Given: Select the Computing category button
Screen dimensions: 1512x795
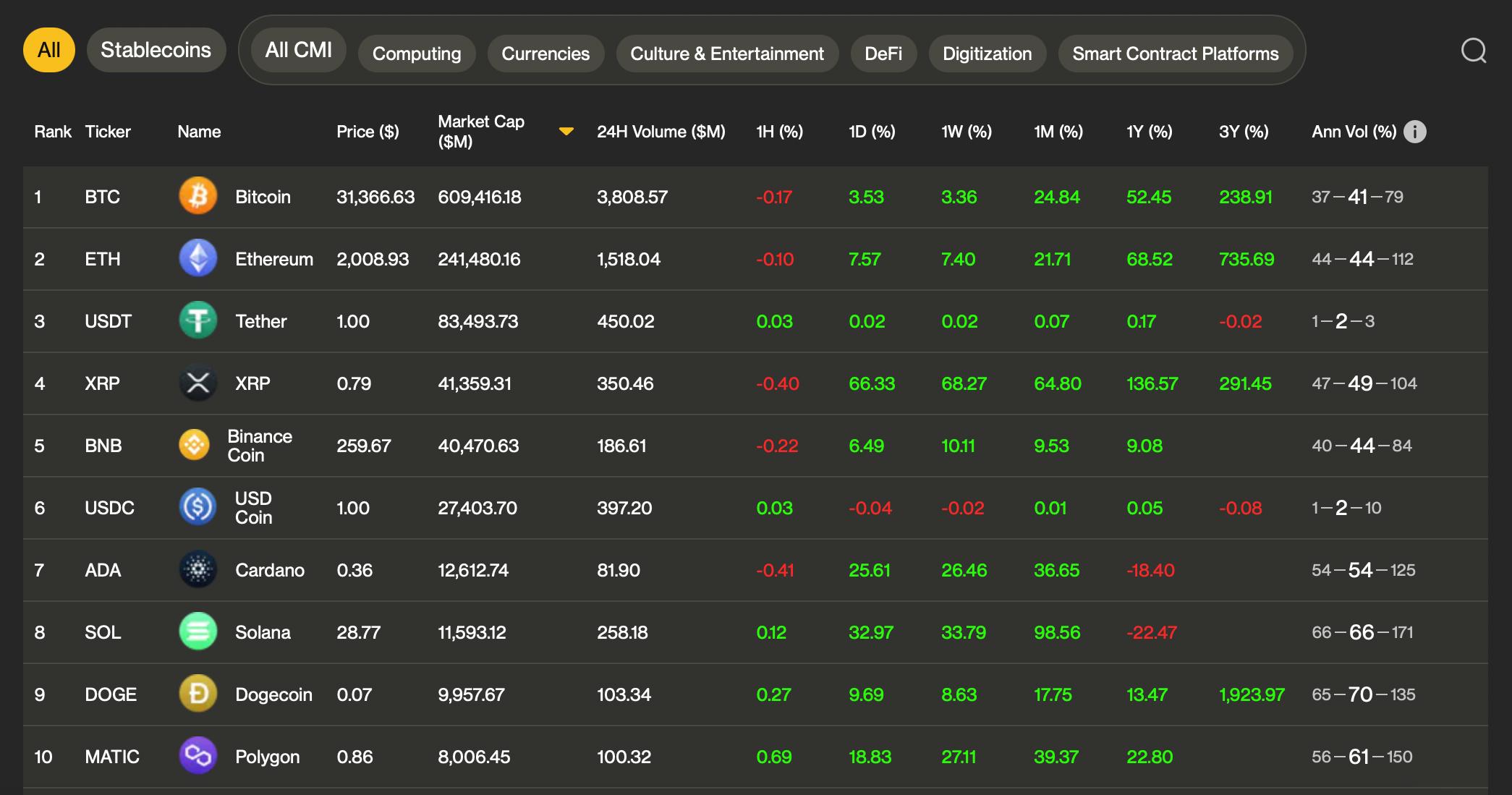Looking at the screenshot, I should 416,54.
